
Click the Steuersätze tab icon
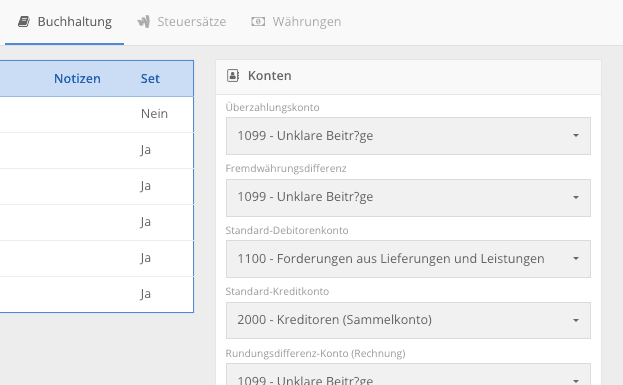click(x=143, y=21)
